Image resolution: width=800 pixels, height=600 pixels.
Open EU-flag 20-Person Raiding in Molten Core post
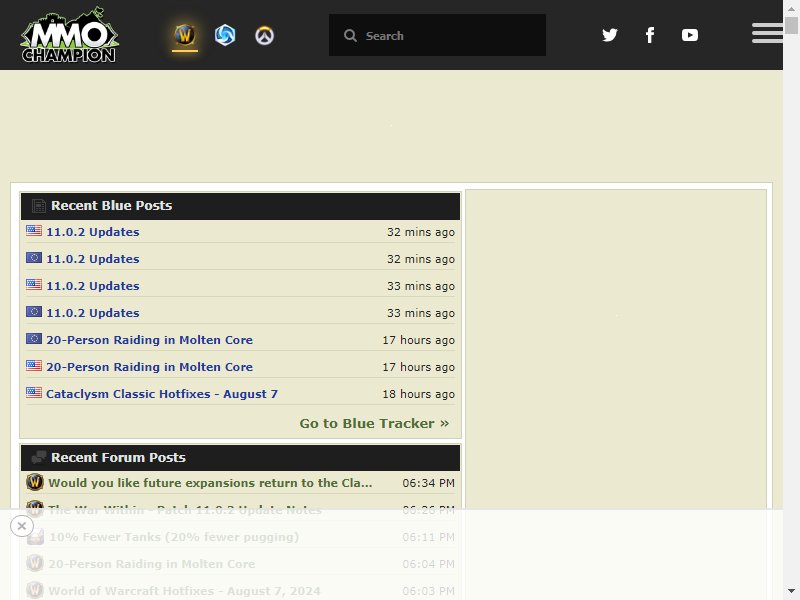coord(149,340)
